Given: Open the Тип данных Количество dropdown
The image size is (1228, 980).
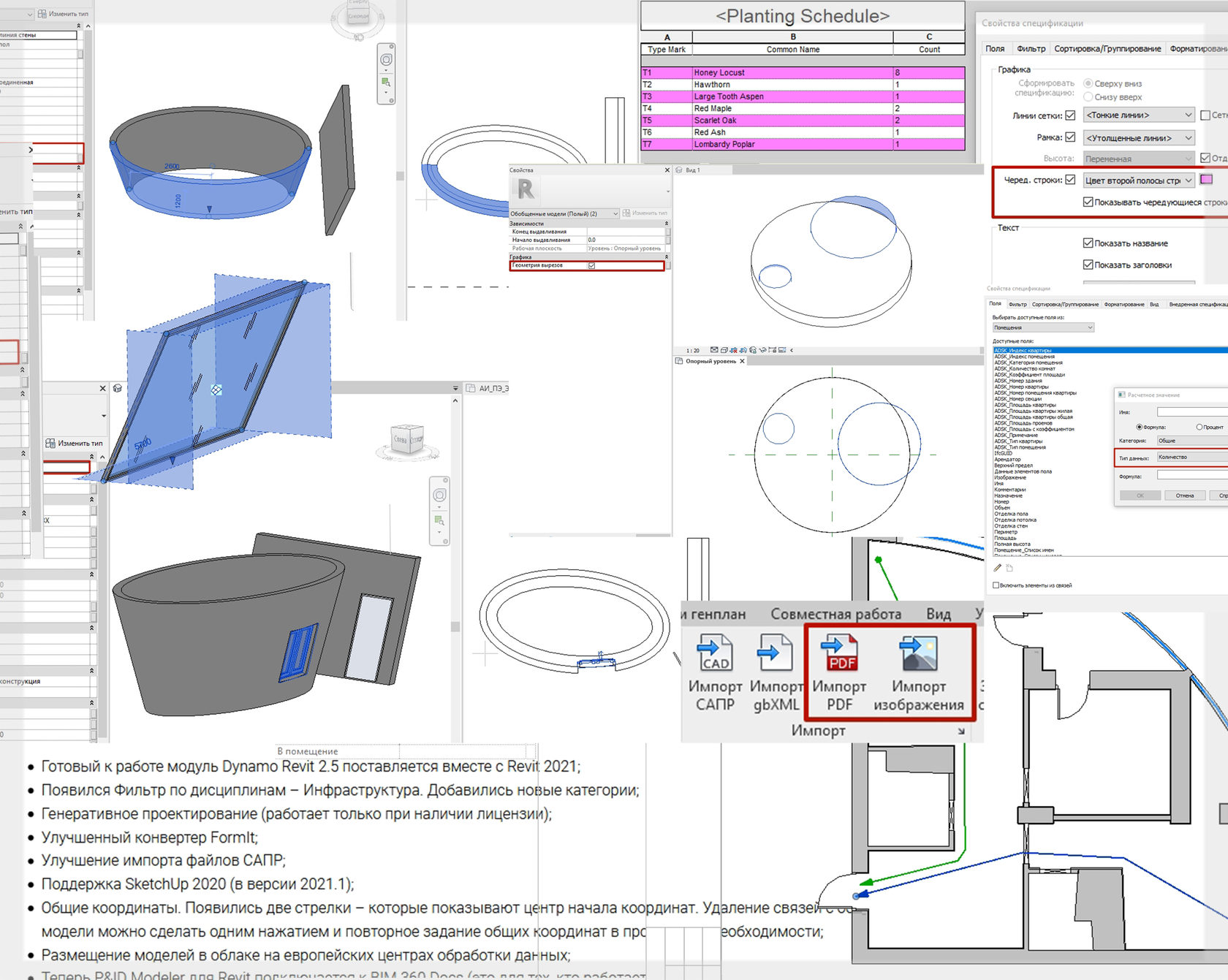Looking at the screenshot, I should pyautogui.click(x=1191, y=457).
